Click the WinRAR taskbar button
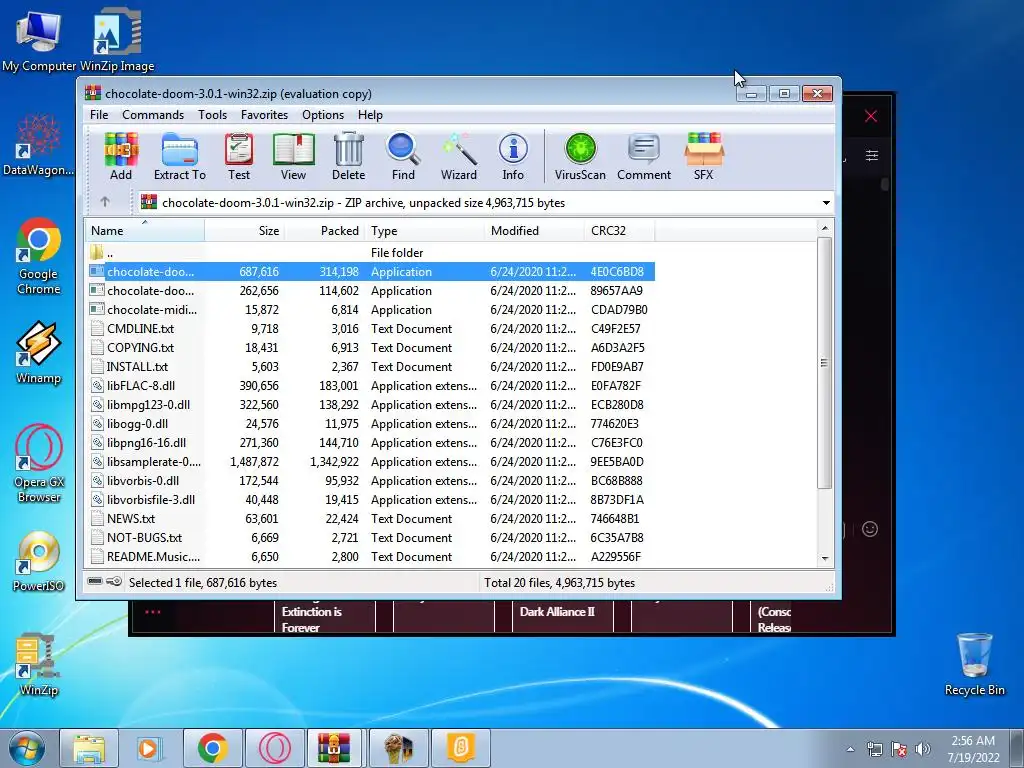This screenshot has width=1024, height=768. coord(334,748)
